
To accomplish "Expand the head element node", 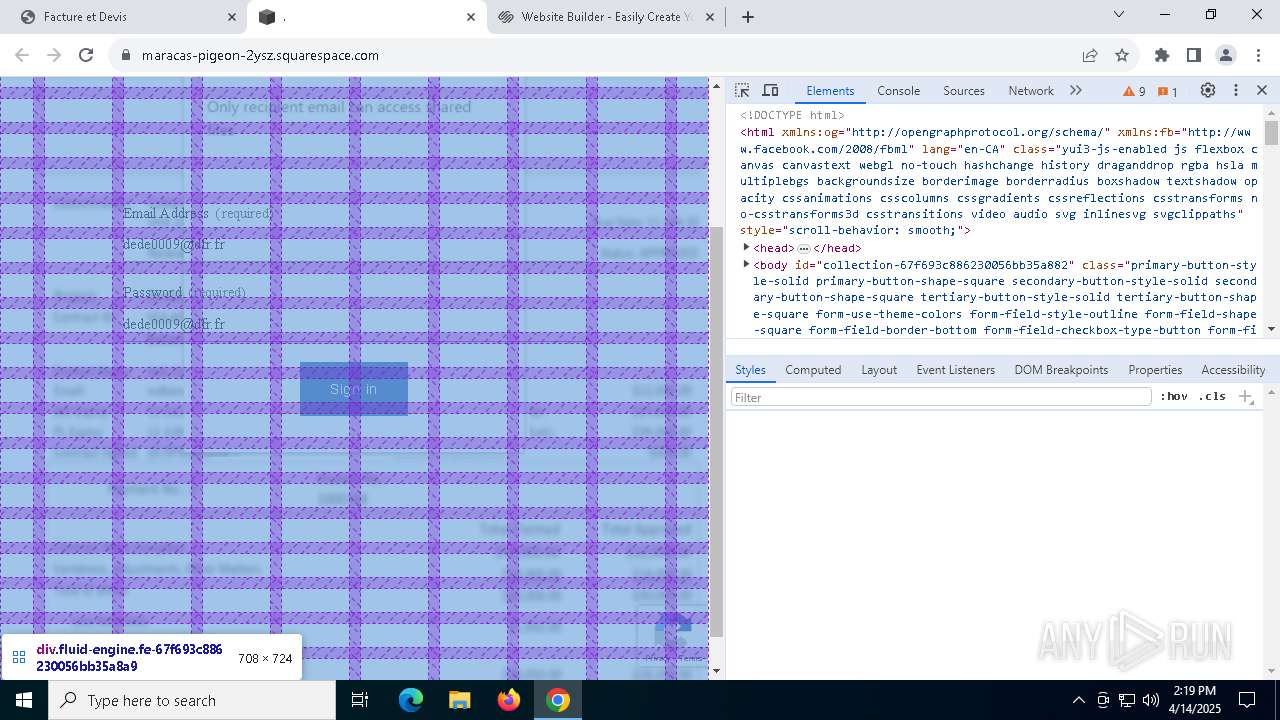I will [746, 247].
